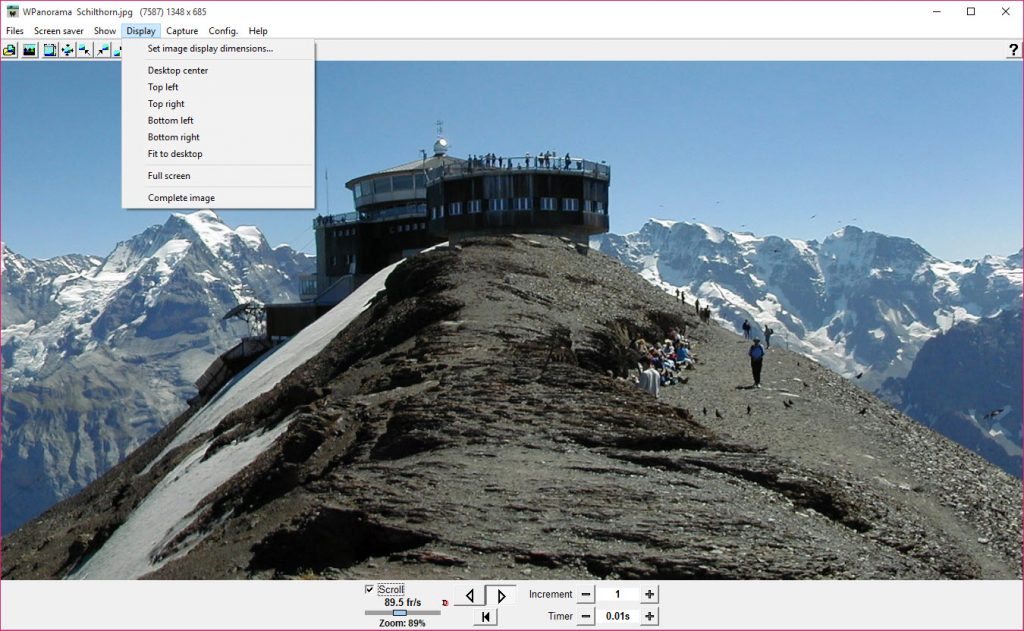The image size is (1024, 631).
Task: Open the Config. menu
Action: coord(223,31)
